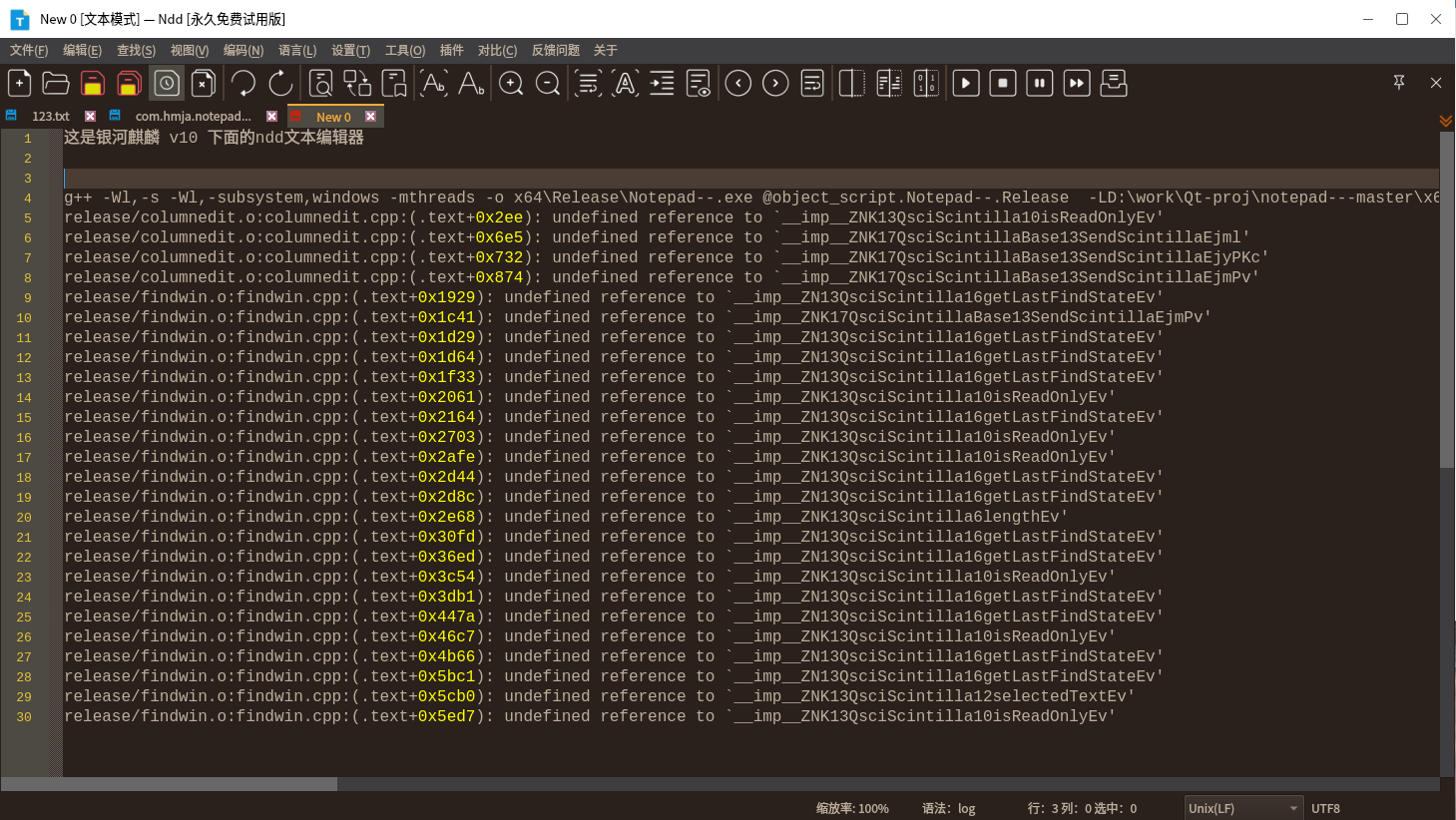Open the Unix(LF) line ending dropdown
Viewport: 1456px width, 820px height.
pos(1243,808)
